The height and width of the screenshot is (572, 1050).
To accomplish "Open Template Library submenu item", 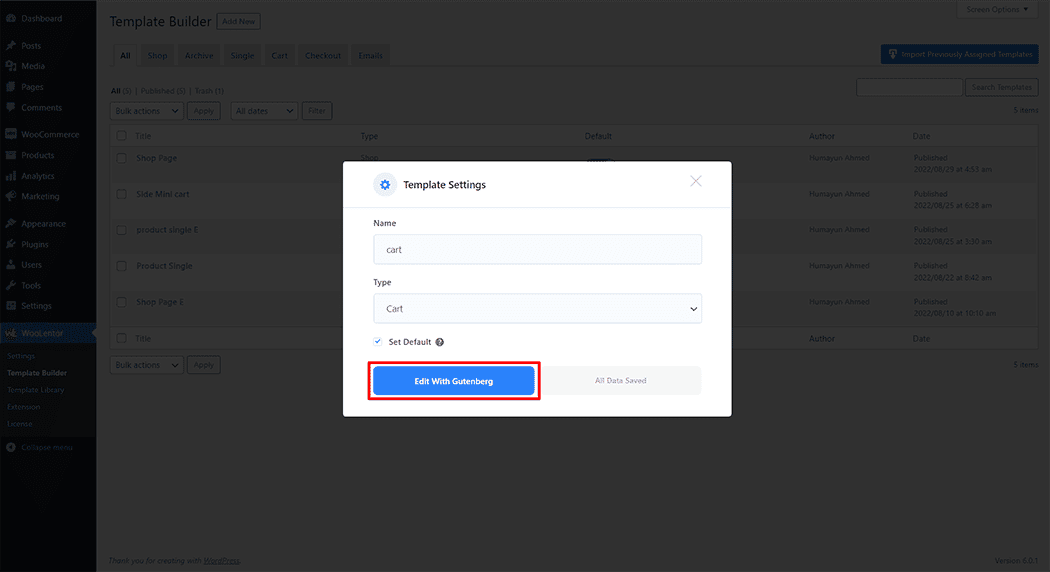I will (x=35, y=390).
